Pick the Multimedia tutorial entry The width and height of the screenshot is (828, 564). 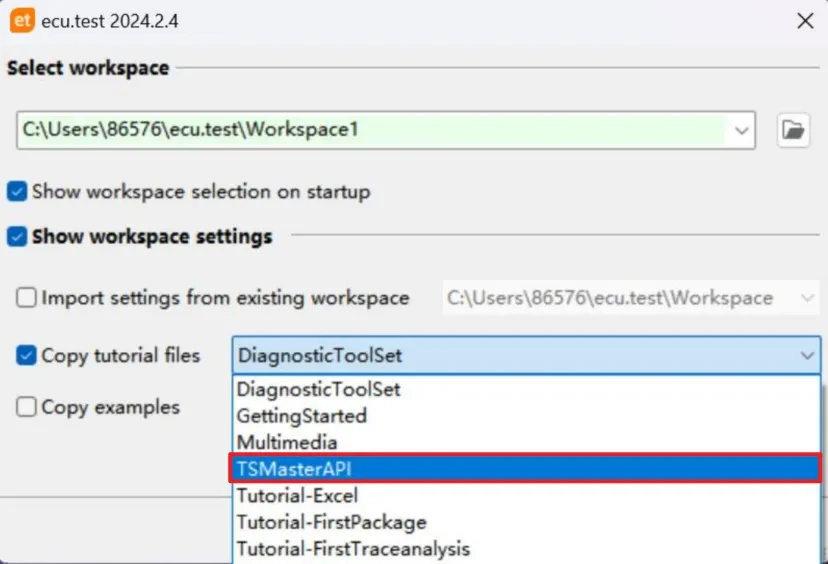pyautogui.click(x=287, y=442)
